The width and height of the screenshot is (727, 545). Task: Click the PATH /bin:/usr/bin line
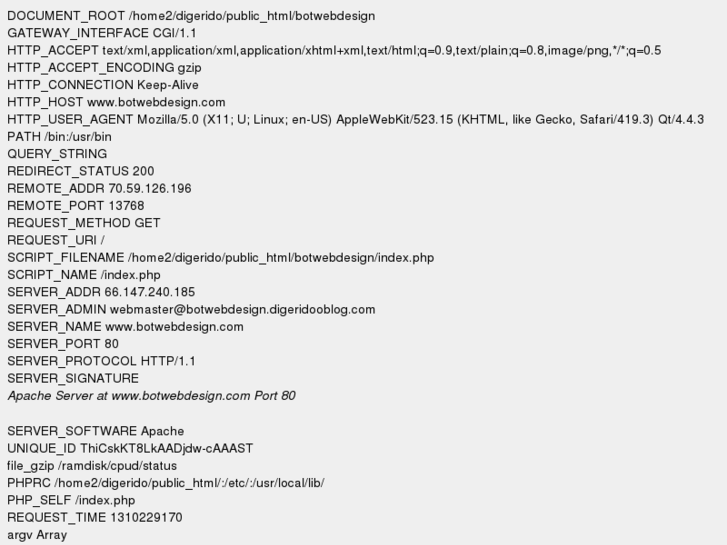point(59,137)
